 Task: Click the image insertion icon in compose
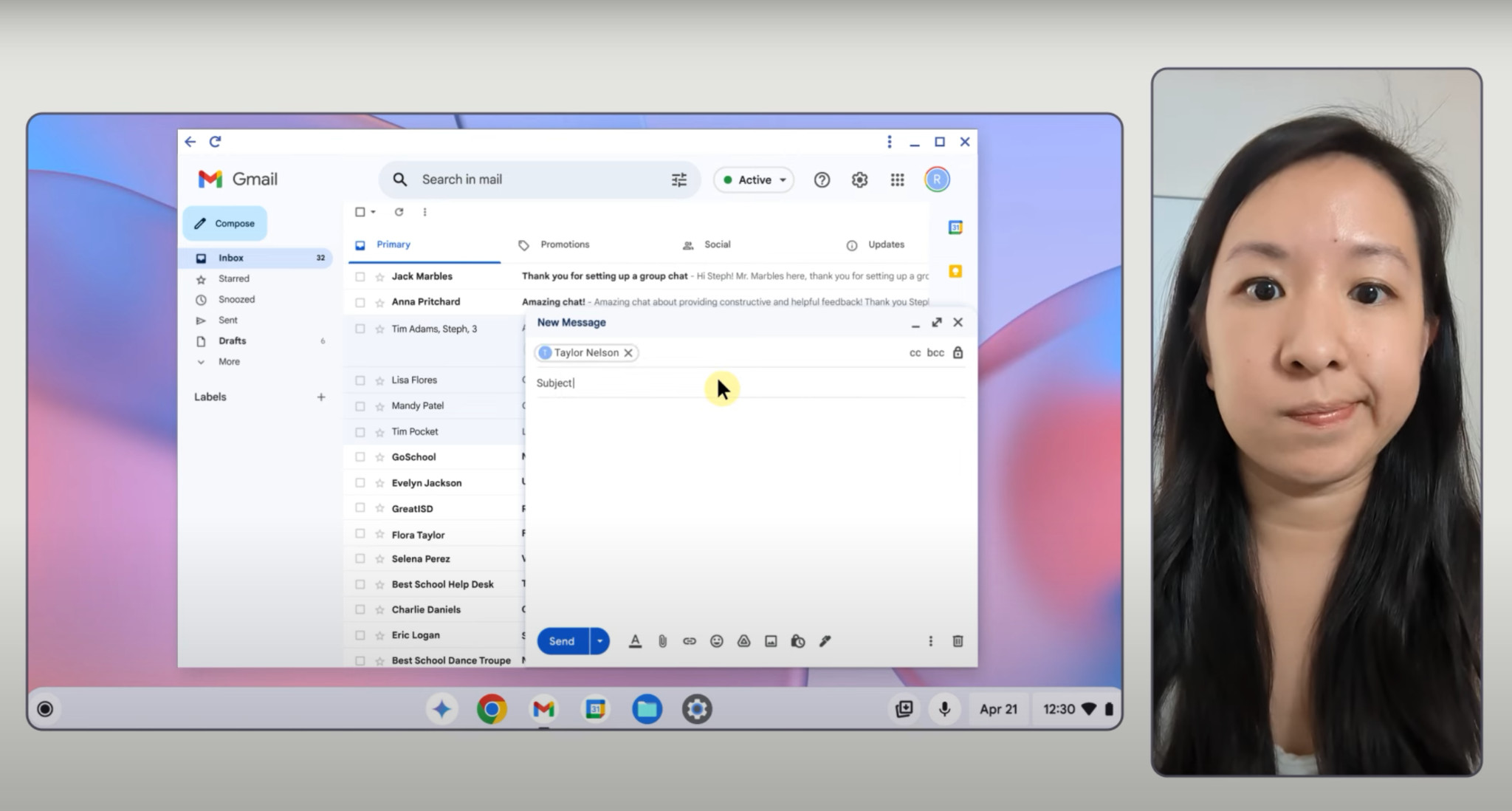click(771, 641)
